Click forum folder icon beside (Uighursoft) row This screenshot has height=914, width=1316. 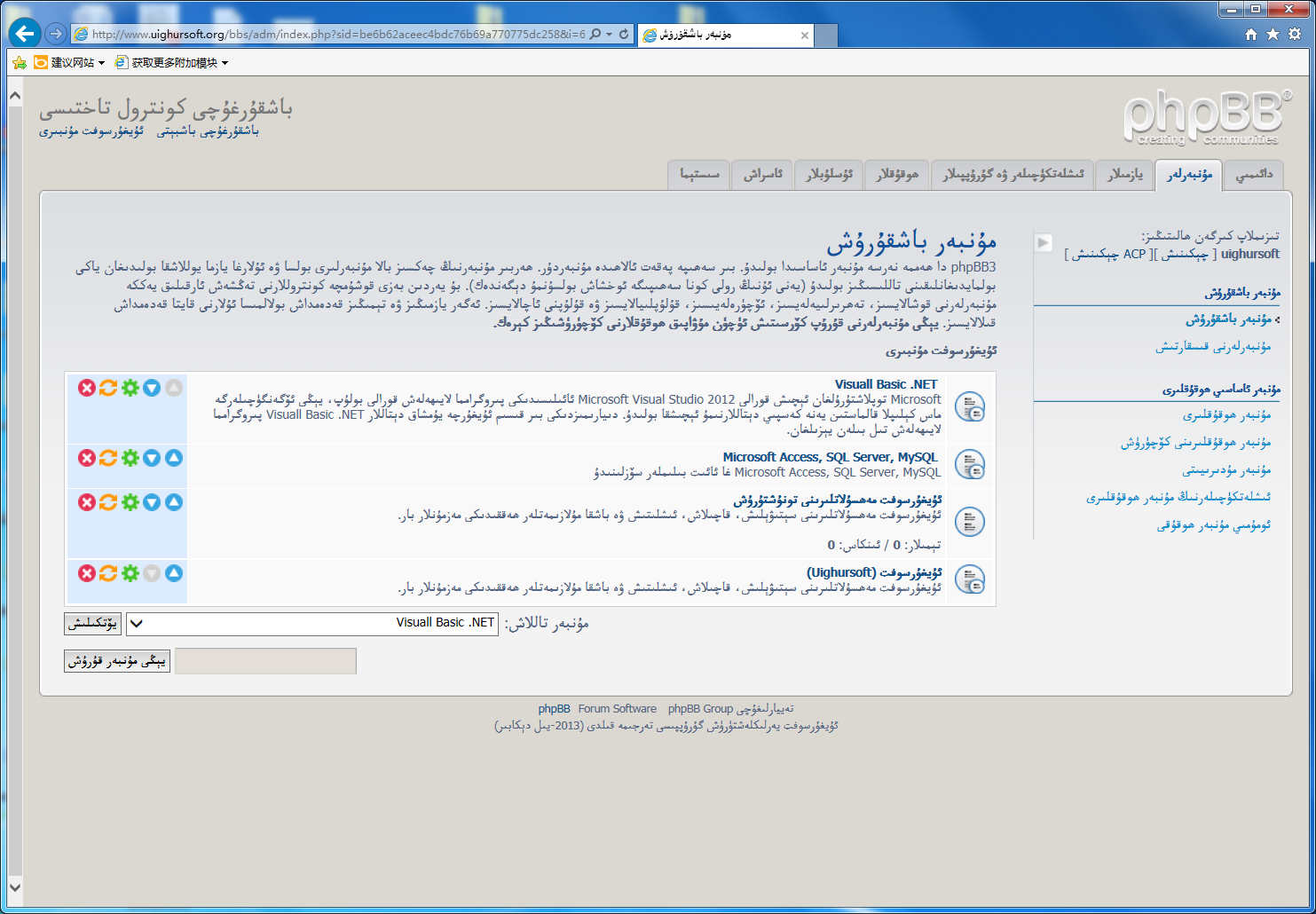tap(970, 579)
